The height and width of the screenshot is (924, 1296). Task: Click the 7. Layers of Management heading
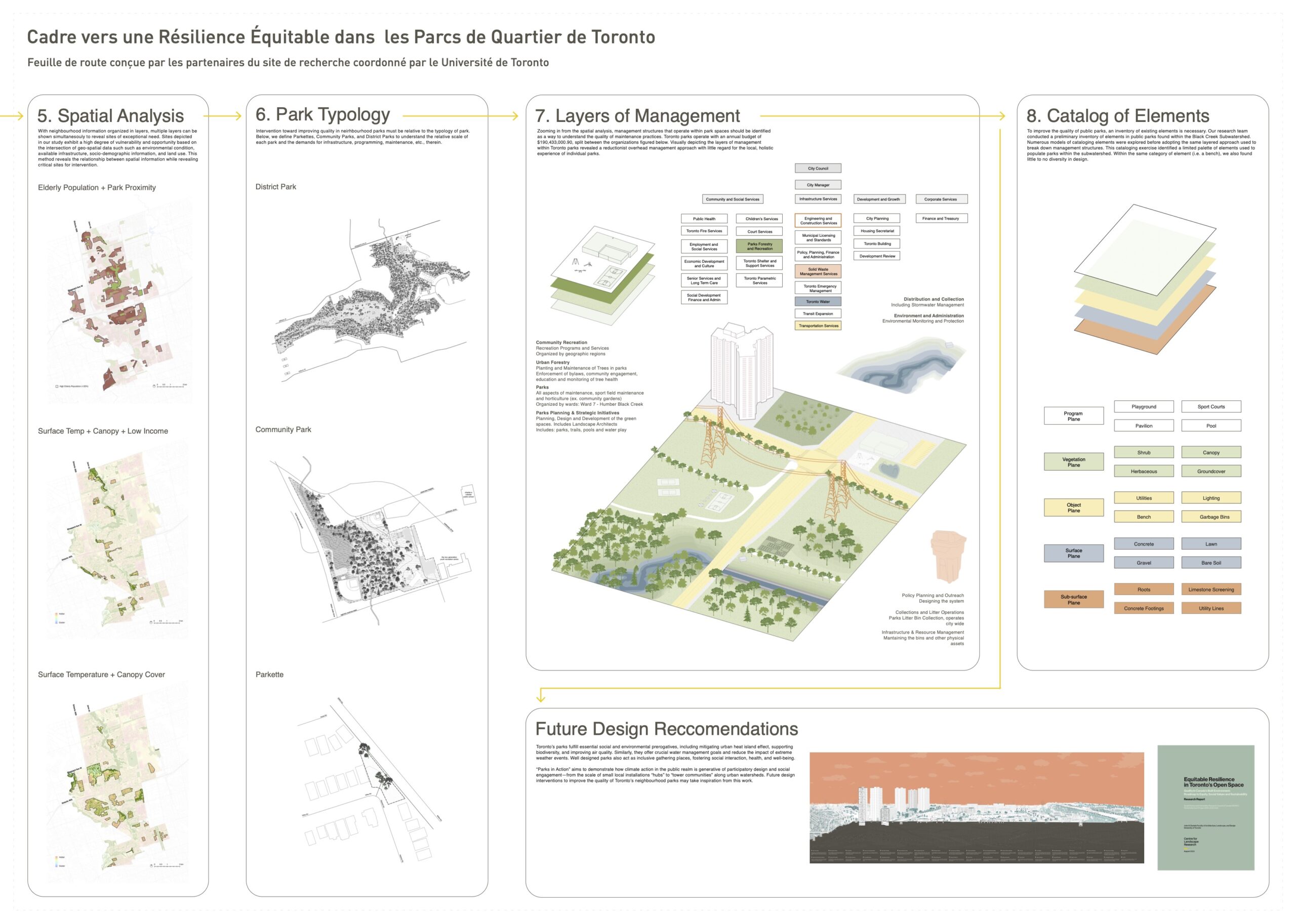[637, 116]
